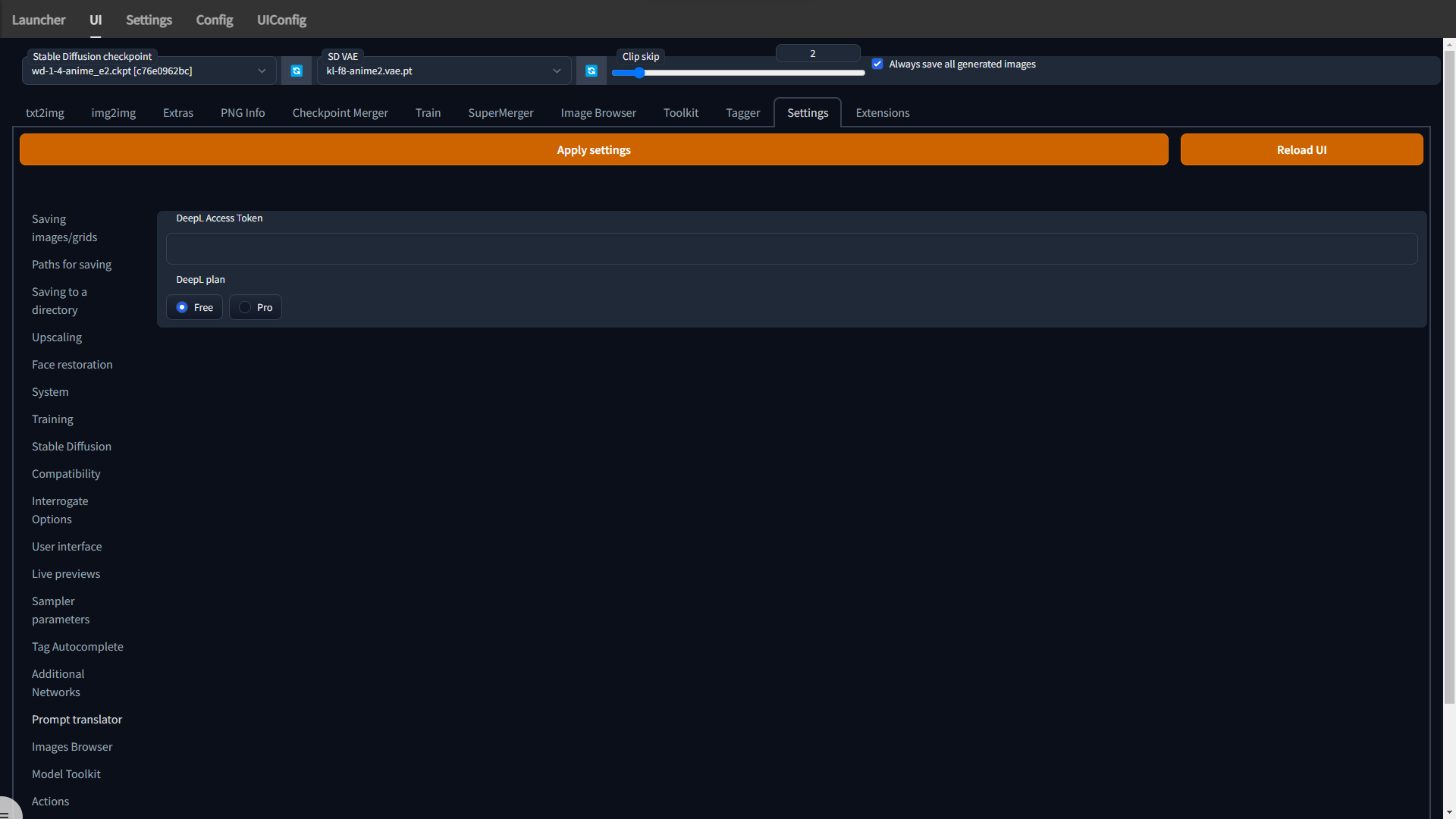The width and height of the screenshot is (1456, 819).
Task: Click the scrollbar down arrow
Action: point(1449,812)
